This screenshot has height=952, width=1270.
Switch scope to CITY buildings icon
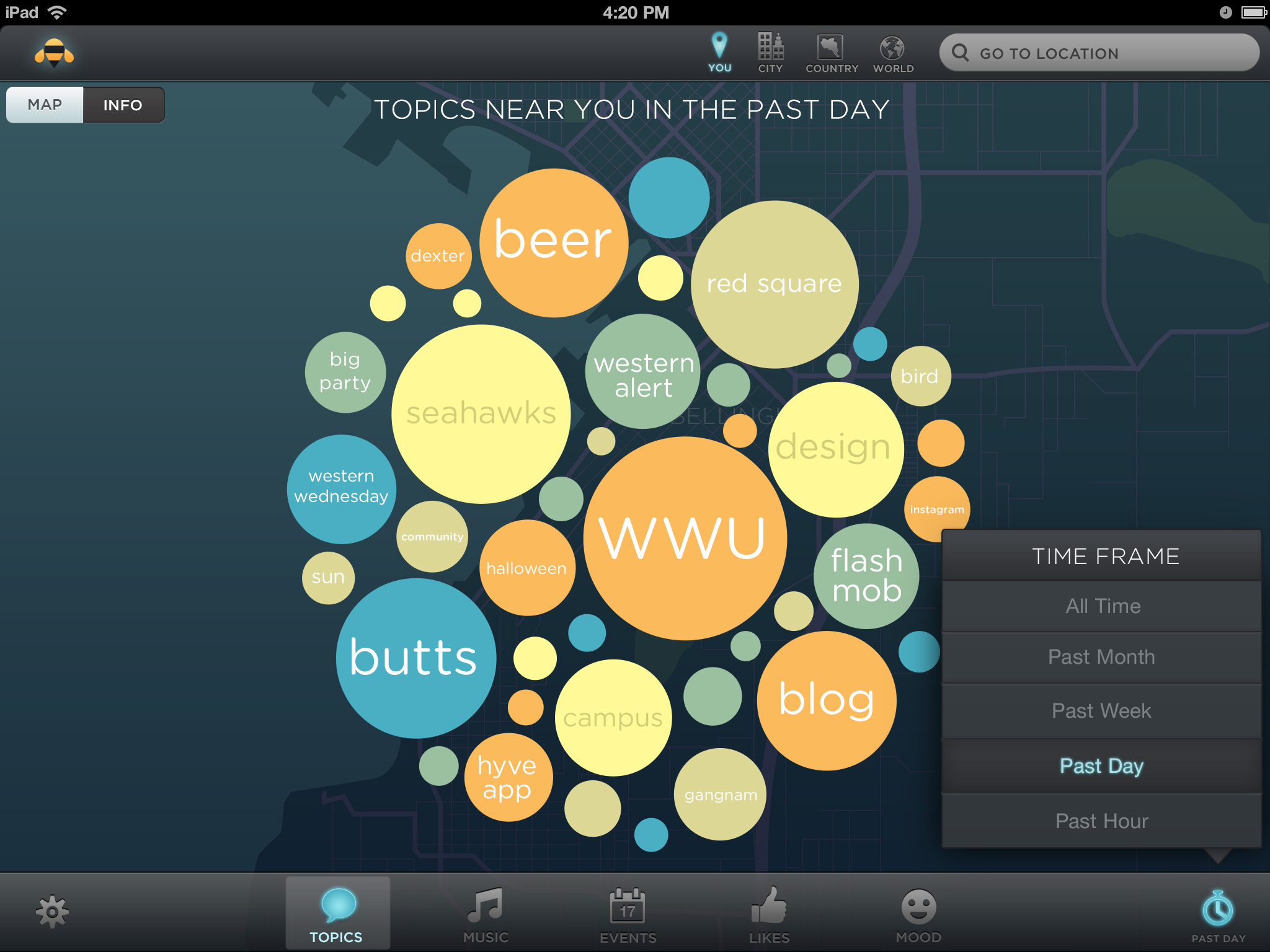[x=770, y=46]
